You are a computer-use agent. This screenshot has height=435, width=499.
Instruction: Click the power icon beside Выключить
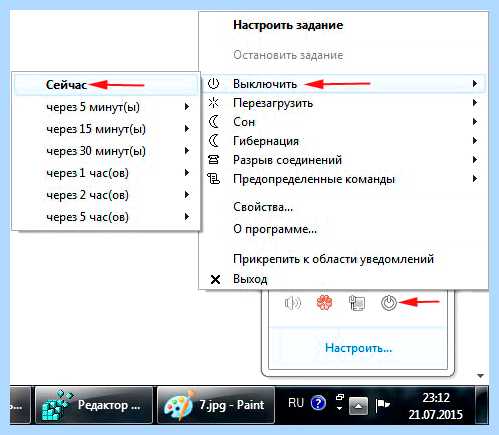213,84
